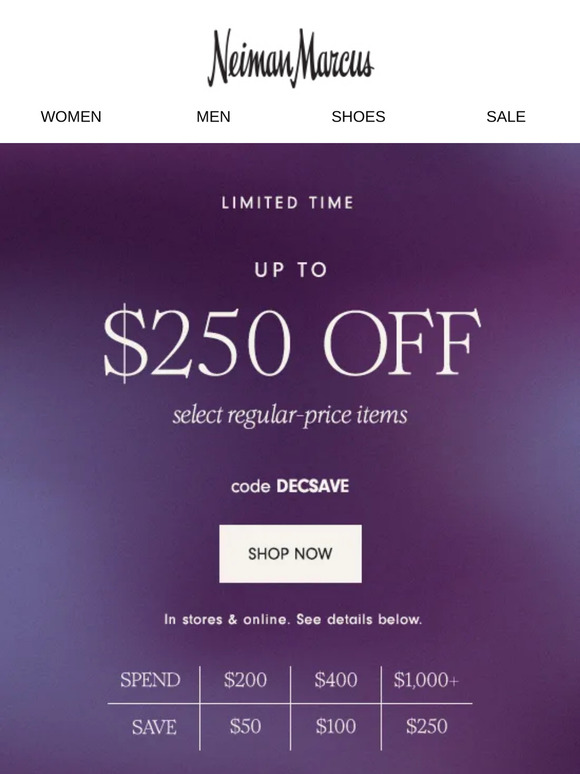
Task: Click the $1,000+ spend tier
Action: pyautogui.click(x=426, y=680)
